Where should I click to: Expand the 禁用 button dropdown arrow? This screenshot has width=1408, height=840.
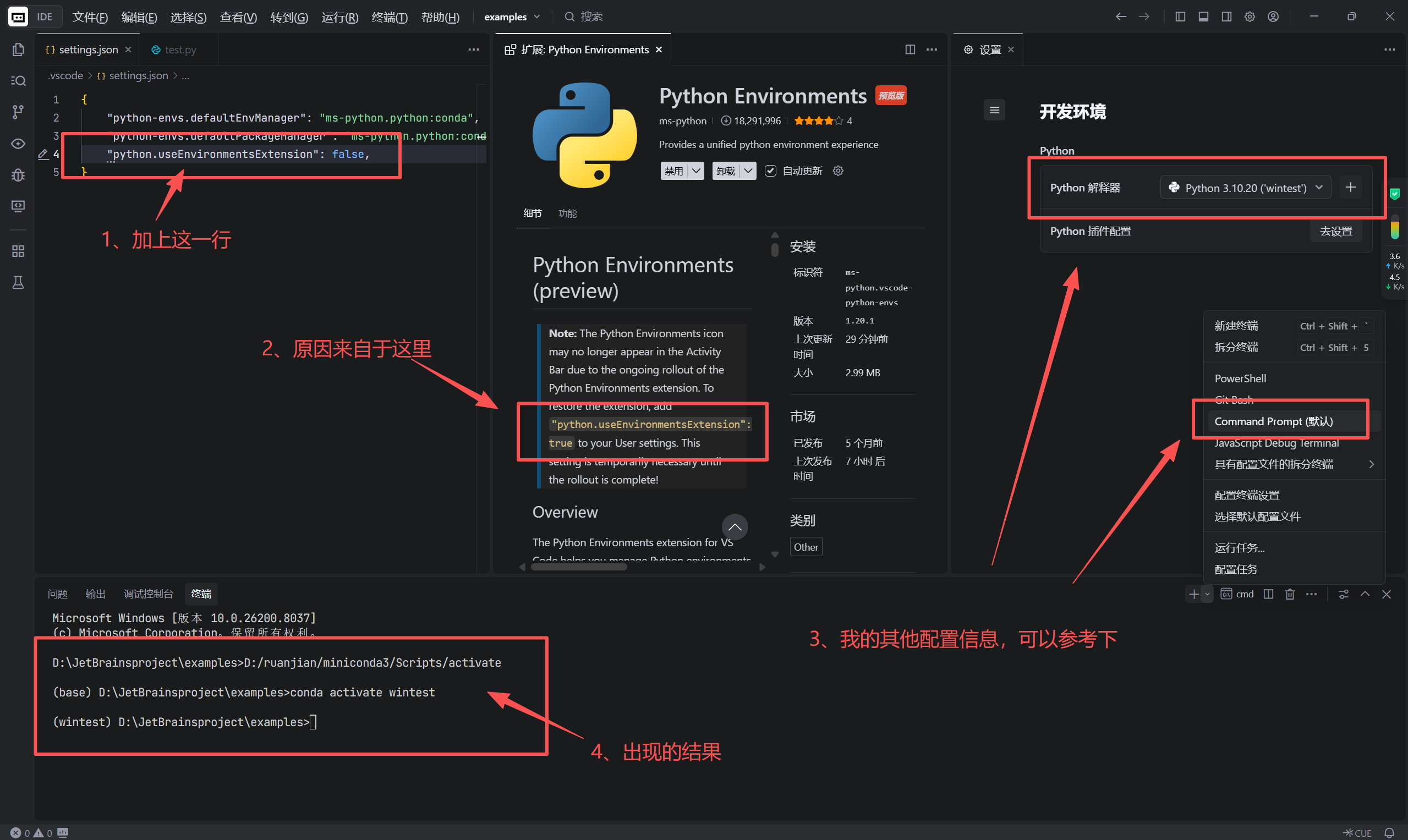pos(697,171)
